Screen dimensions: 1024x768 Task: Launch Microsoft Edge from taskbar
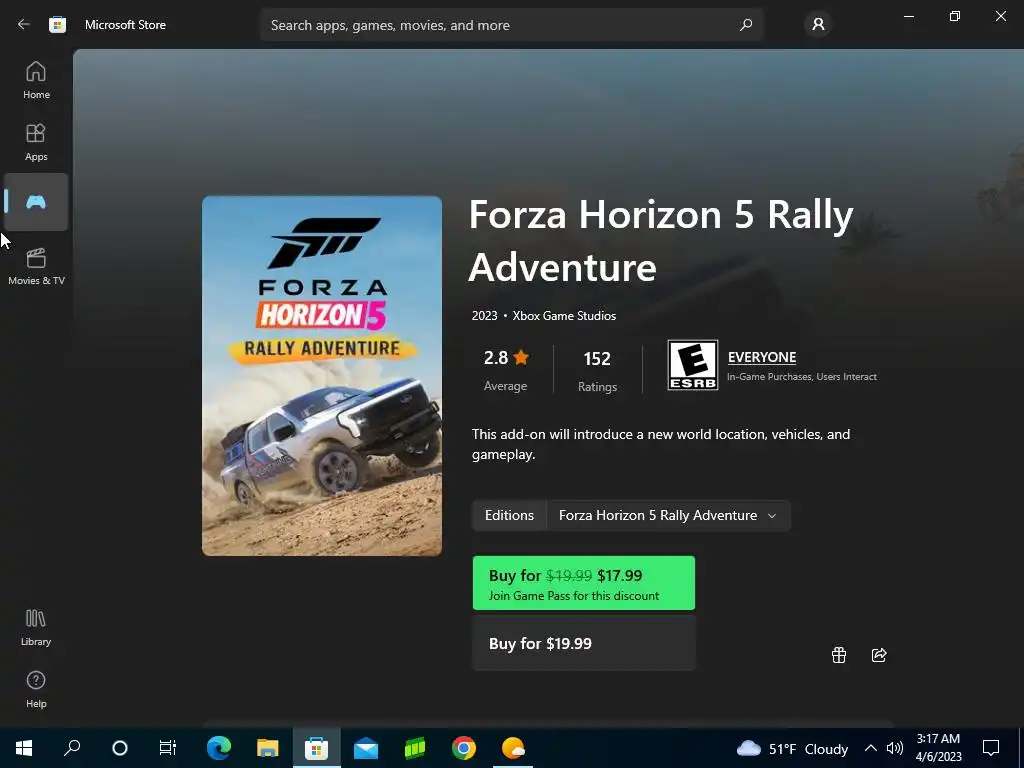pyautogui.click(x=219, y=748)
